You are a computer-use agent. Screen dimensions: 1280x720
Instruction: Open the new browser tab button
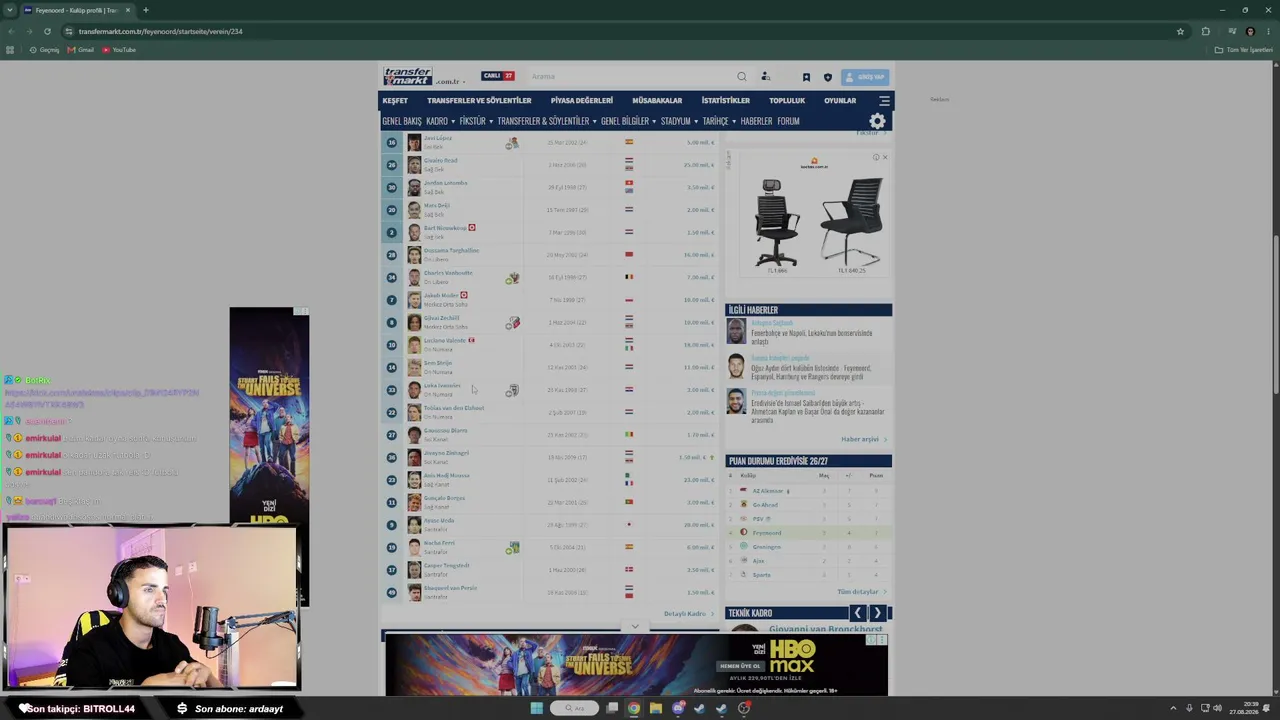pos(146,10)
